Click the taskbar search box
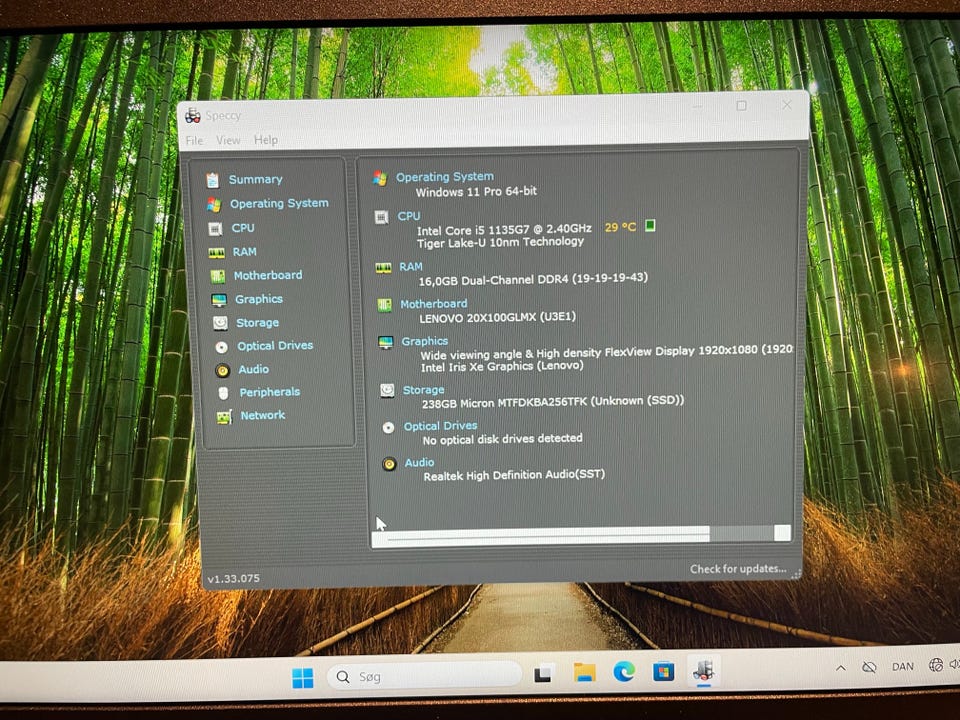Screen dimensions: 960x720 [425, 676]
